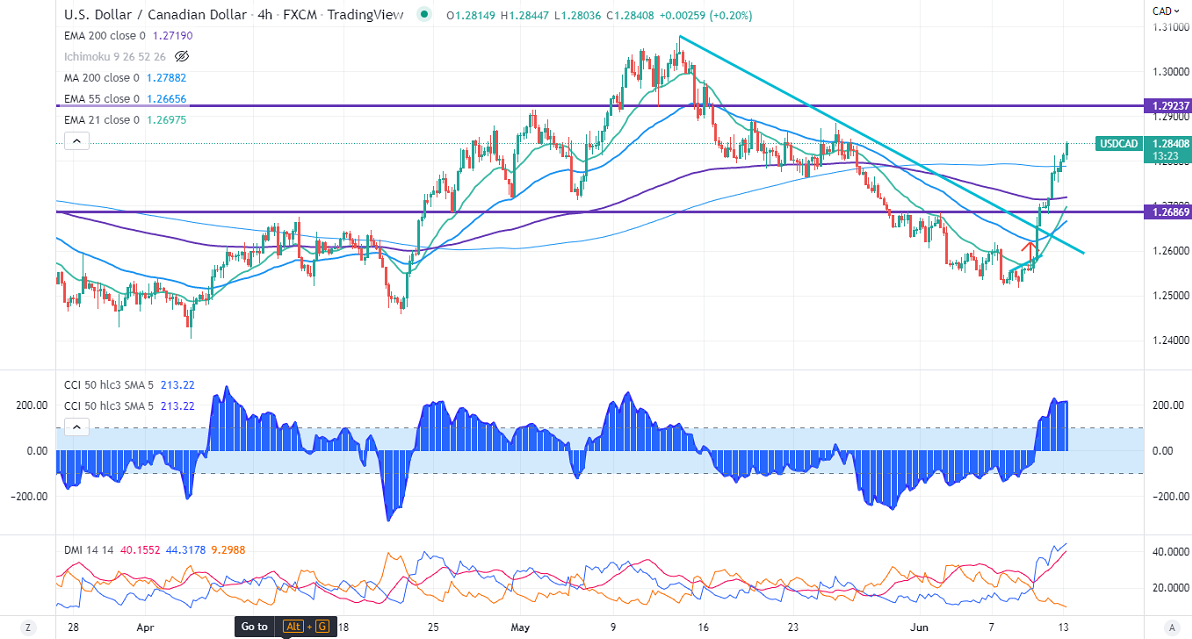The height and width of the screenshot is (639, 1192).
Task: Click the 'Apr' date axis label
Action: click(x=145, y=627)
